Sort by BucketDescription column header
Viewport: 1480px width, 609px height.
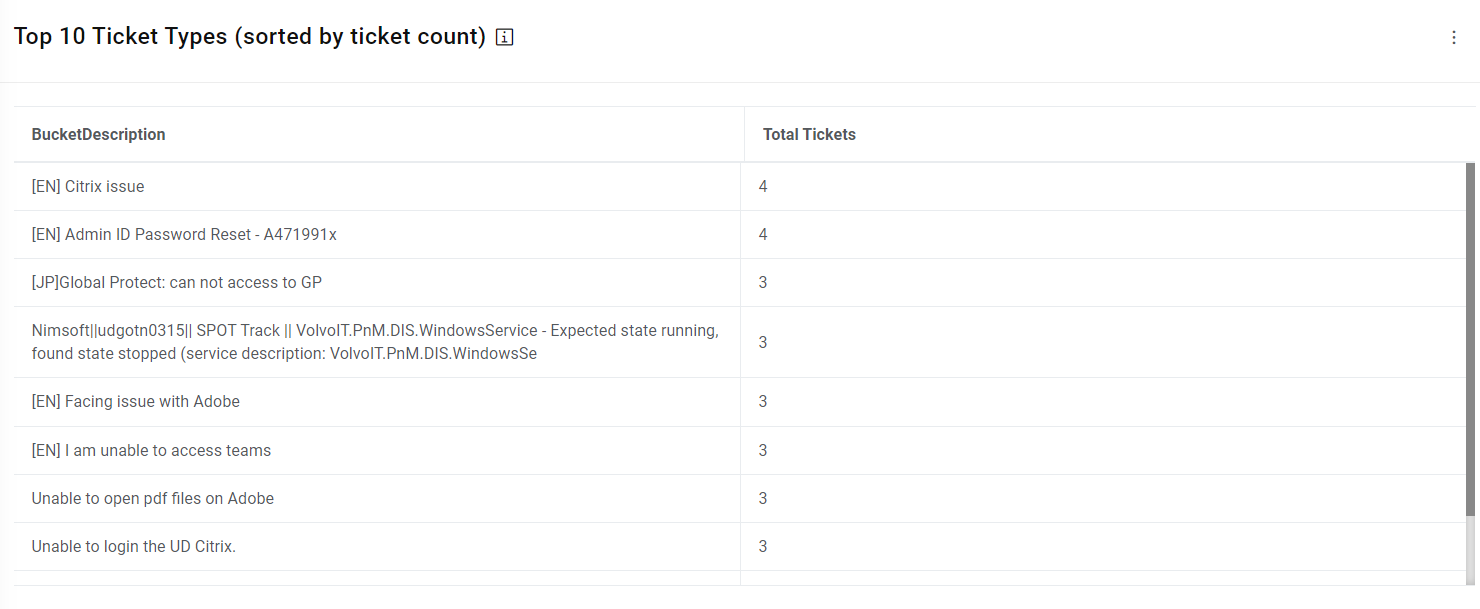pos(99,135)
